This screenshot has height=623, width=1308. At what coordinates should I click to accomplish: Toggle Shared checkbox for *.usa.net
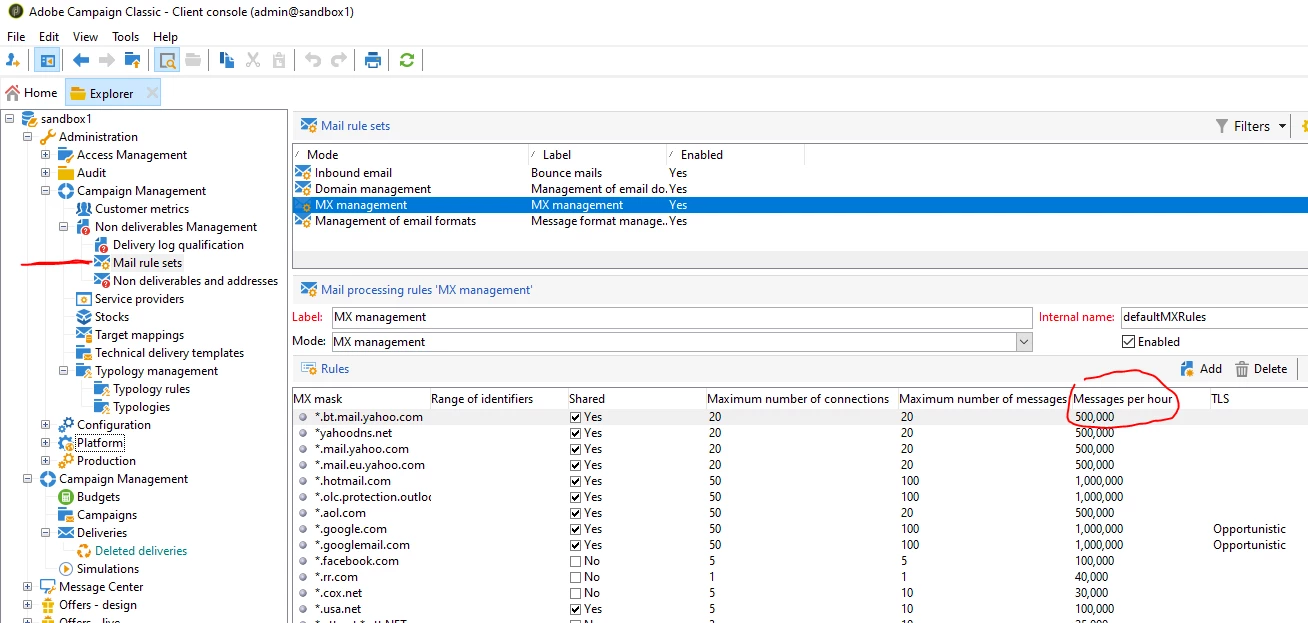click(x=576, y=609)
